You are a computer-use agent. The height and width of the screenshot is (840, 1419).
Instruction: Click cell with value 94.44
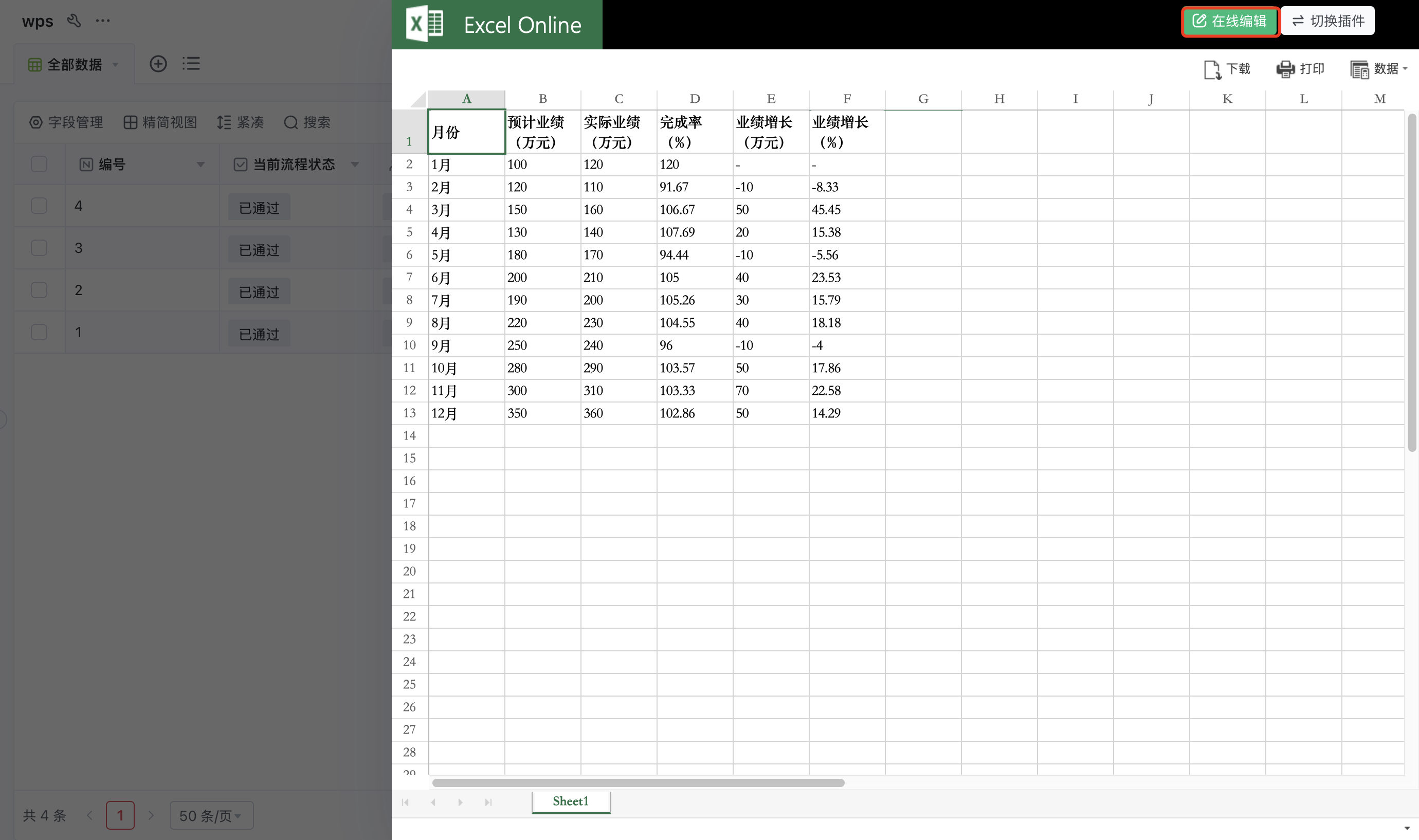(x=695, y=255)
